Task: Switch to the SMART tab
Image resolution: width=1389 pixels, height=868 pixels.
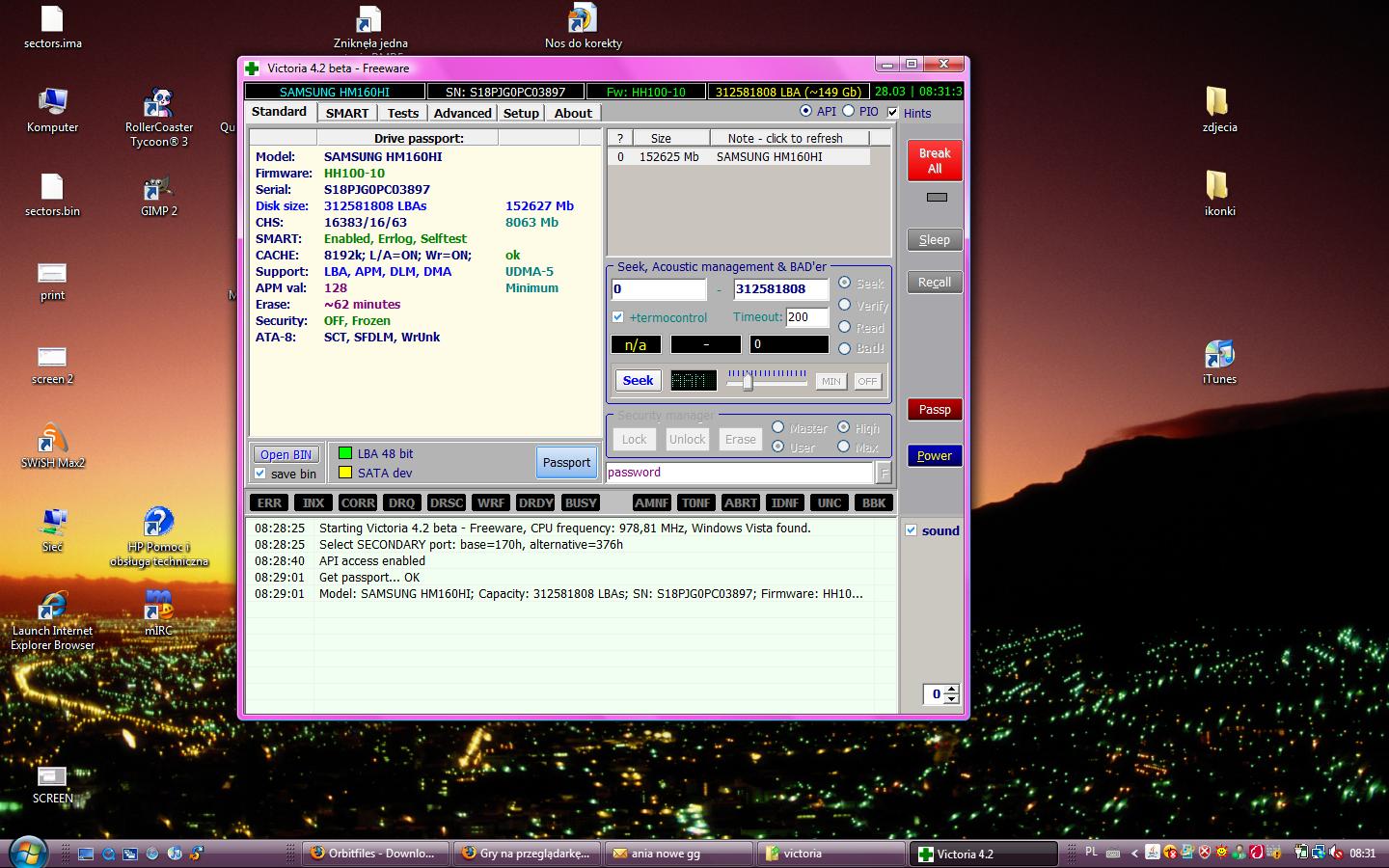Action: tap(347, 113)
